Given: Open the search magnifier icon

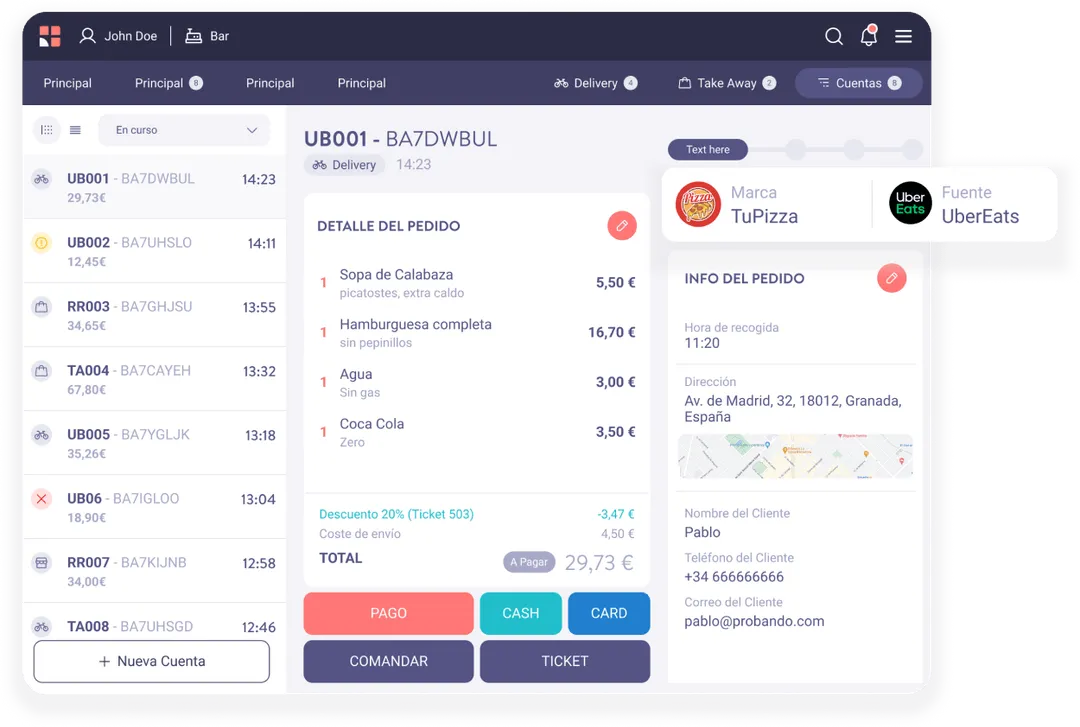Looking at the screenshot, I should 834,36.
